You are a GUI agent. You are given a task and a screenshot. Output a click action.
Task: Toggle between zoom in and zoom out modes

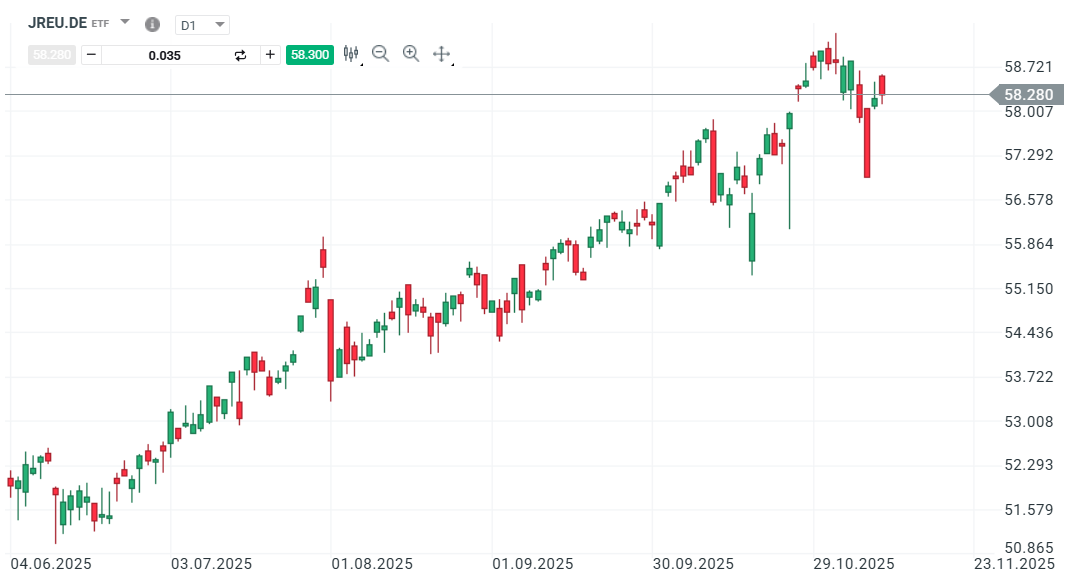pyautogui.click(x=411, y=54)
